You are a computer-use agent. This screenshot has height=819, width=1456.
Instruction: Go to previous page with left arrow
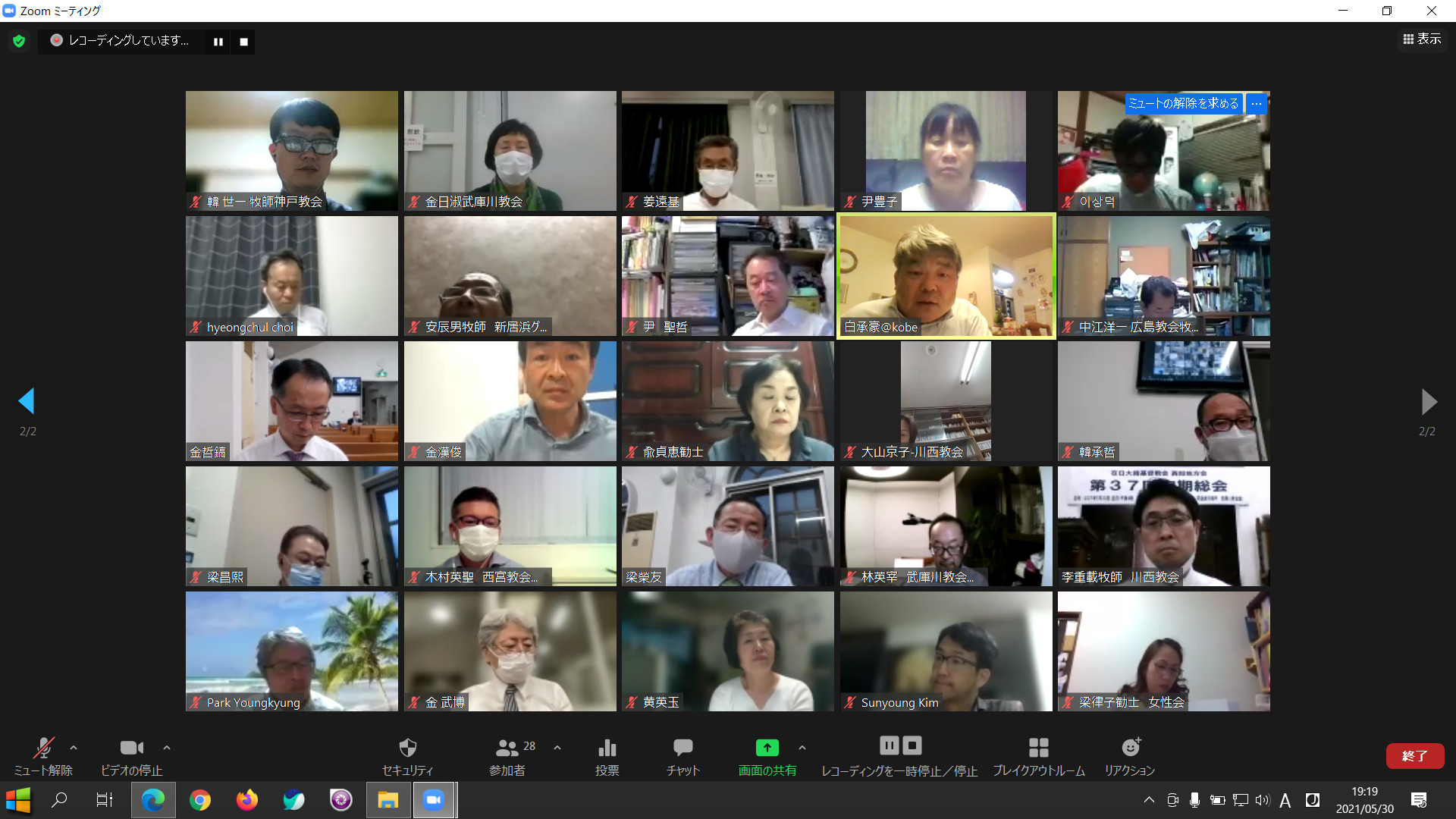27,401
